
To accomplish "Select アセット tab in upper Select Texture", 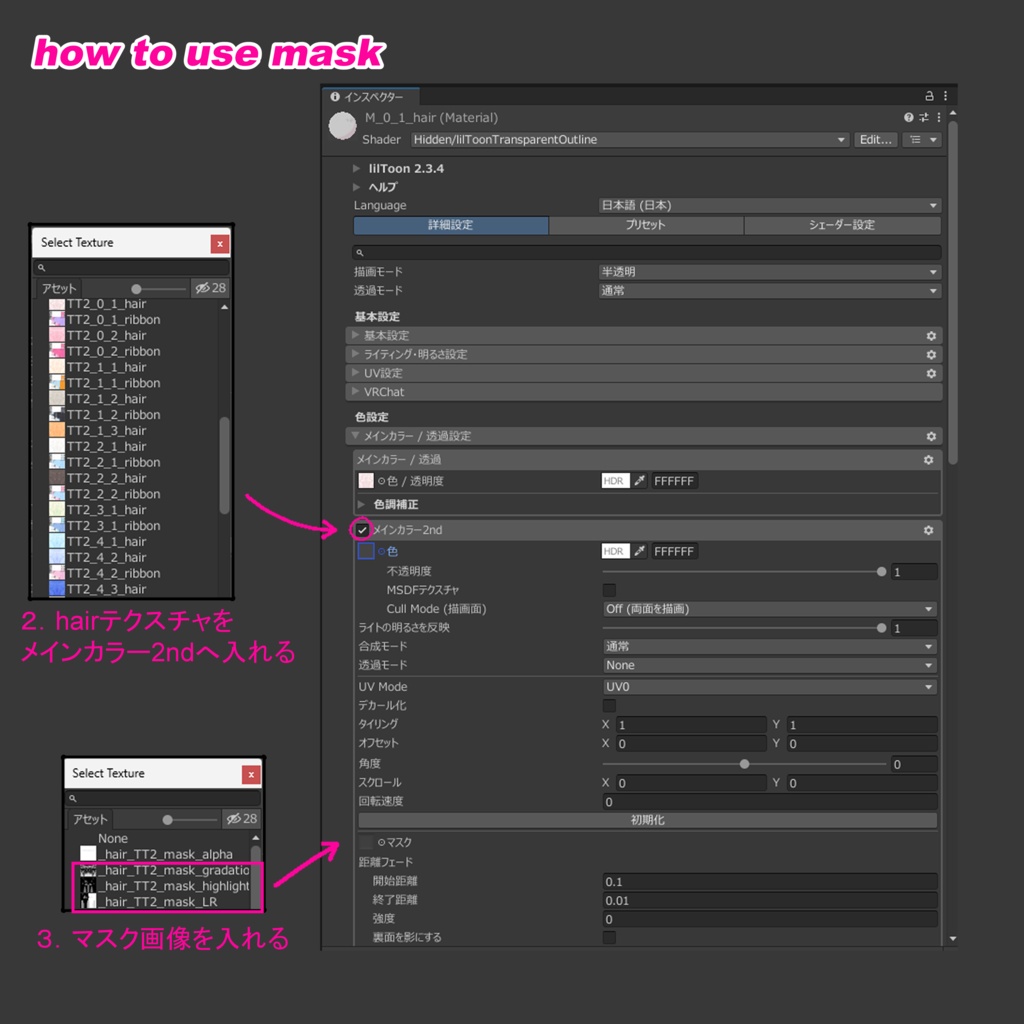I will (x=59, y=288).
